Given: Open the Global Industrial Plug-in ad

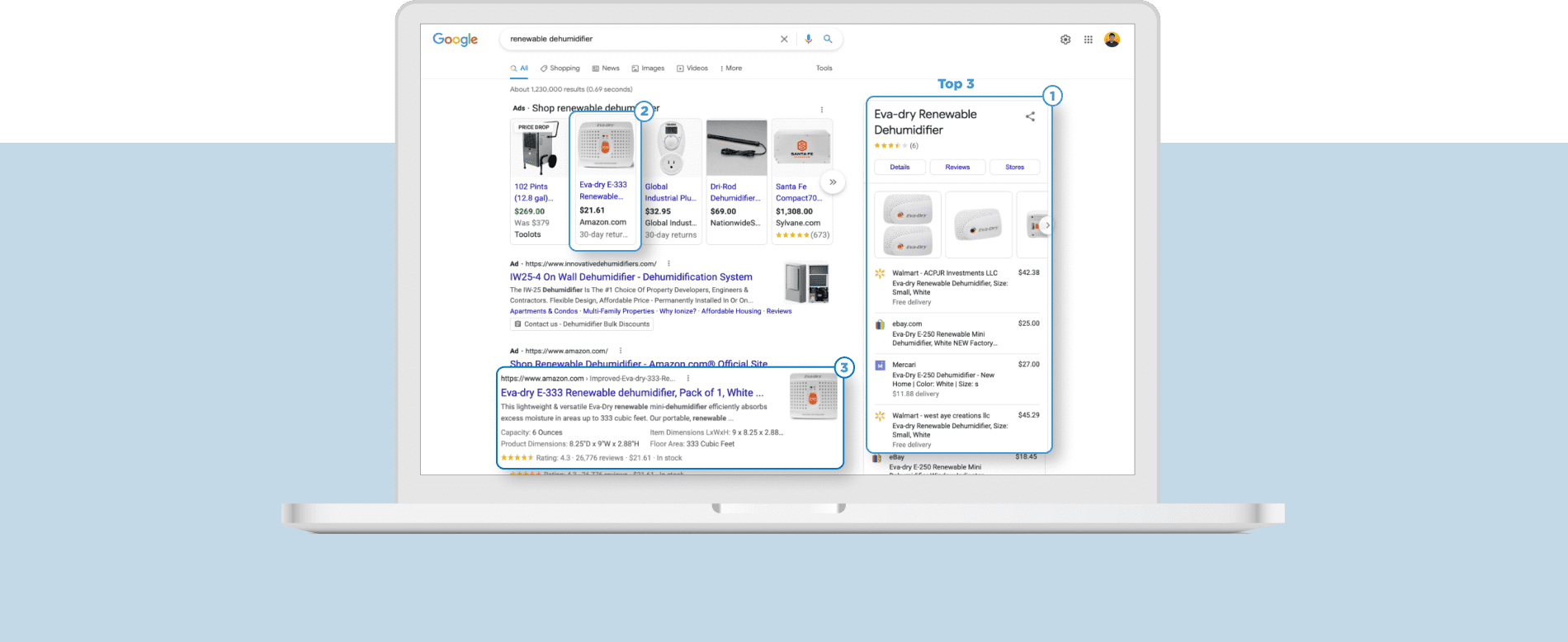Looking at the screenshot, I should (x=670, y=192).
